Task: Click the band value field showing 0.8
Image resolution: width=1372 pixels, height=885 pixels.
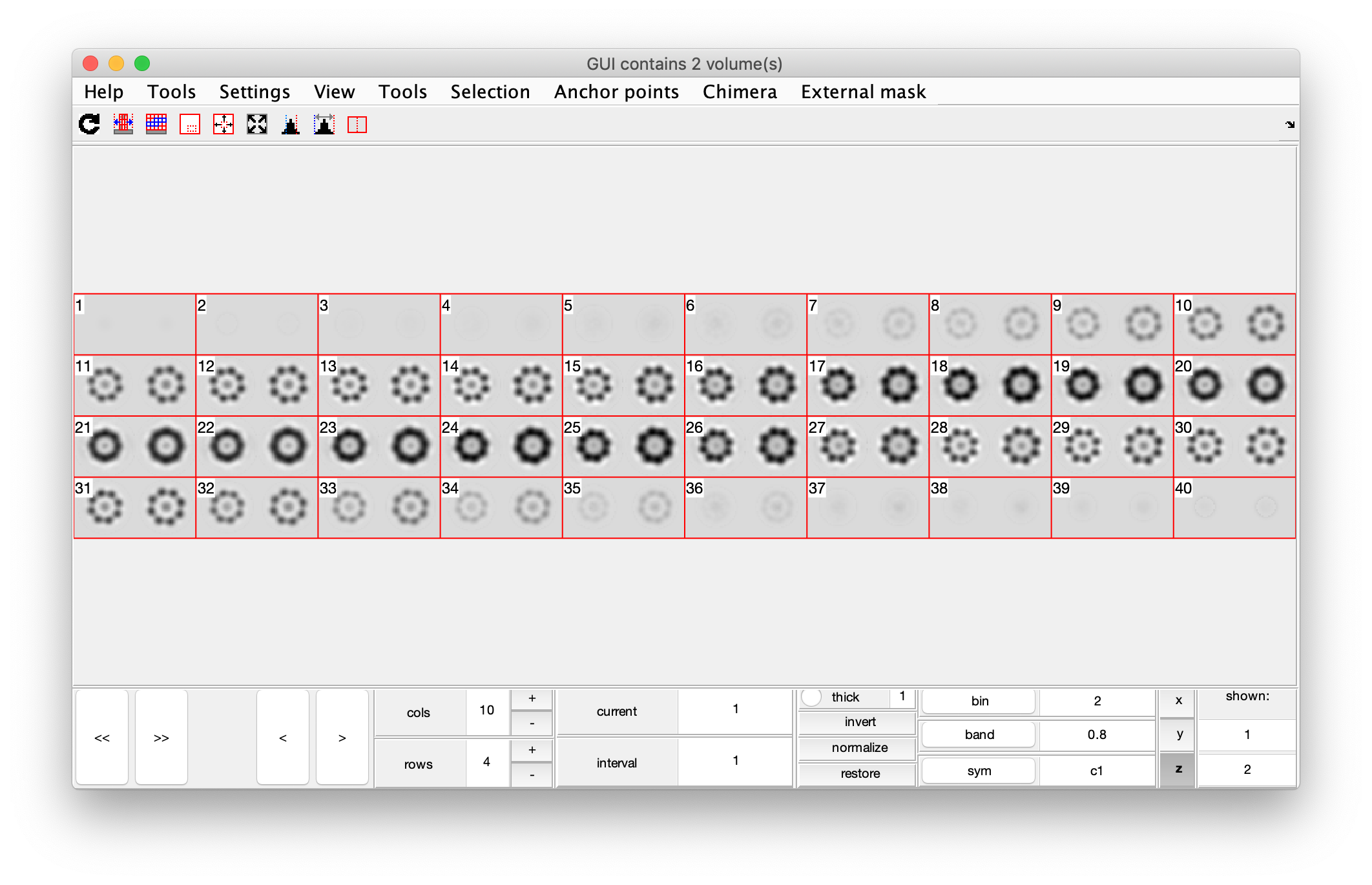Action: 1097,734
